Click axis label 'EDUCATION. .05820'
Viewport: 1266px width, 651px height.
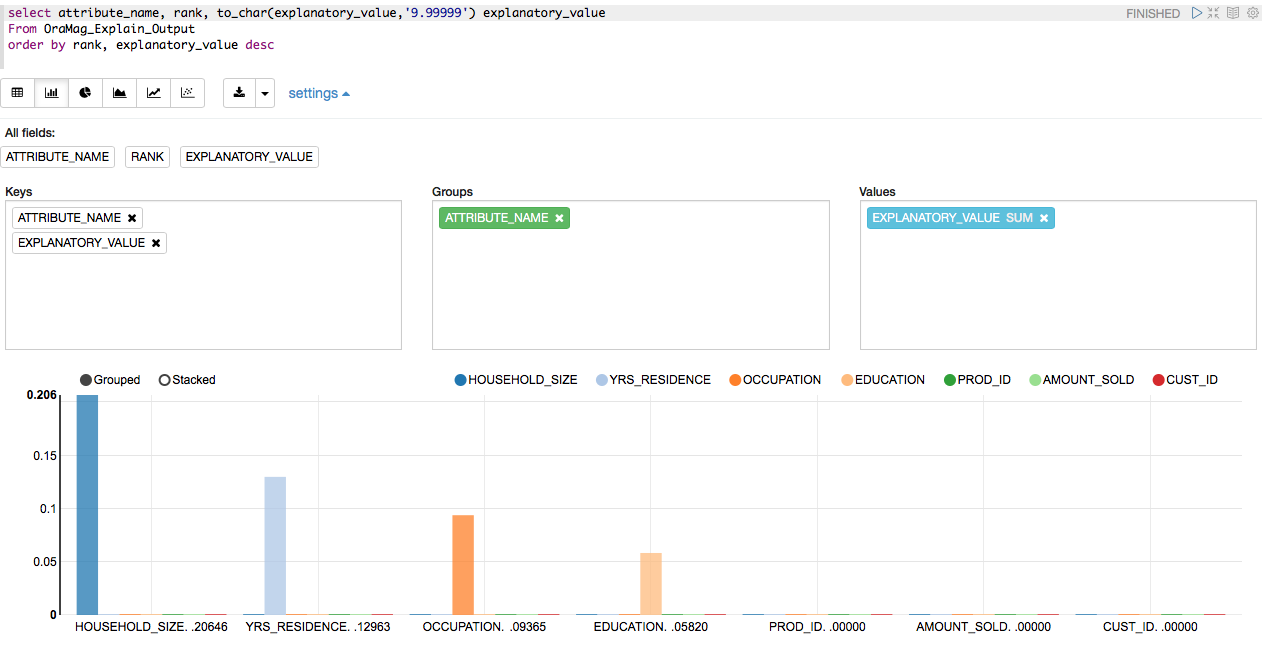pos(650,627)
